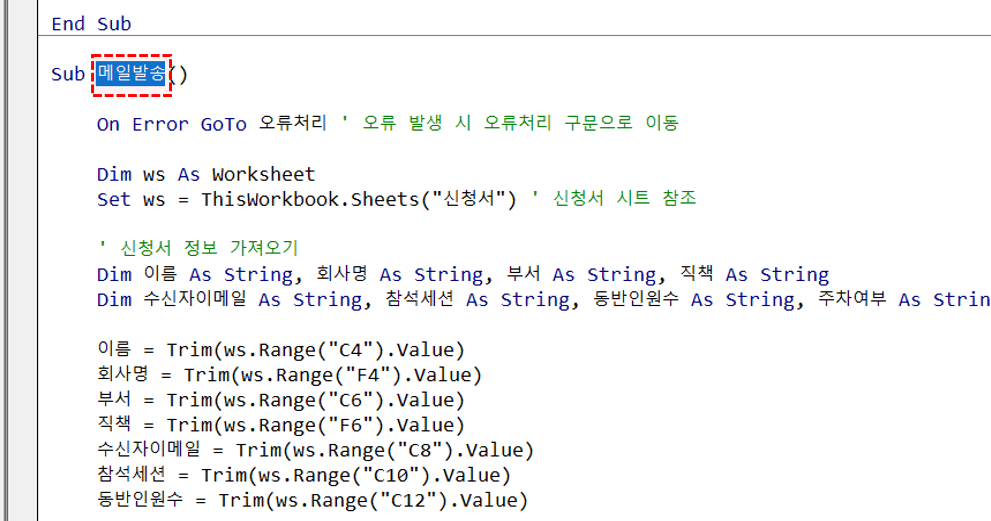Click ThisWorkbook.Sheets in the Set ws line

point(308,199)
